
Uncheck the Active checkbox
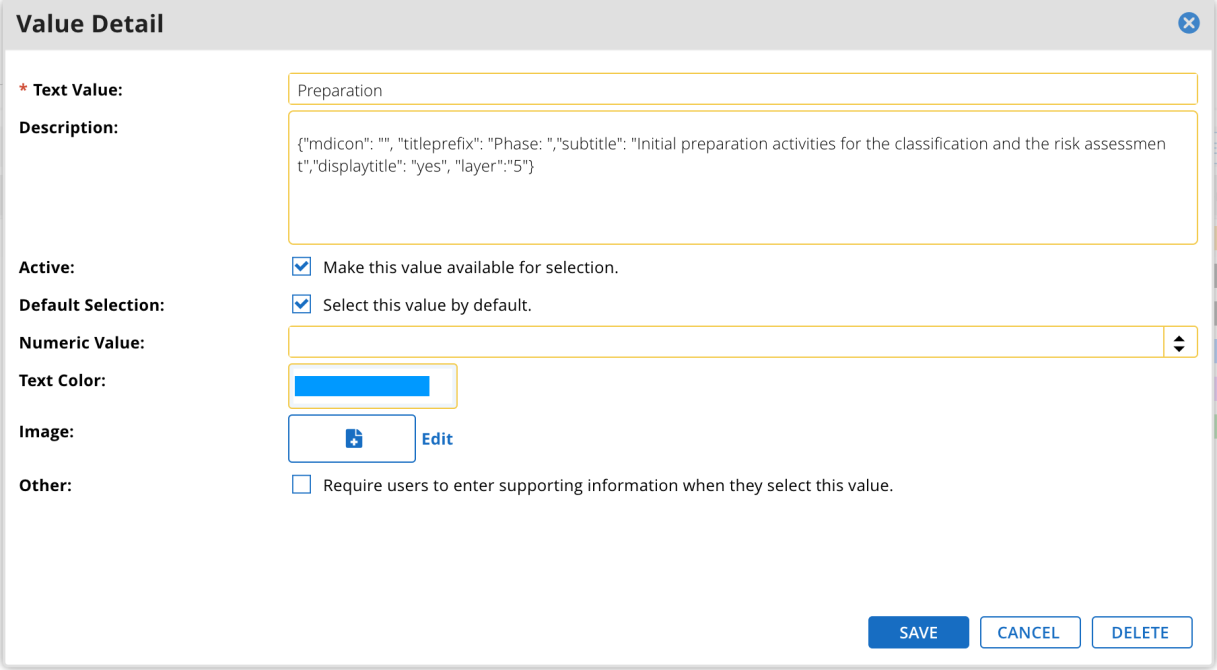pos(301,267)
